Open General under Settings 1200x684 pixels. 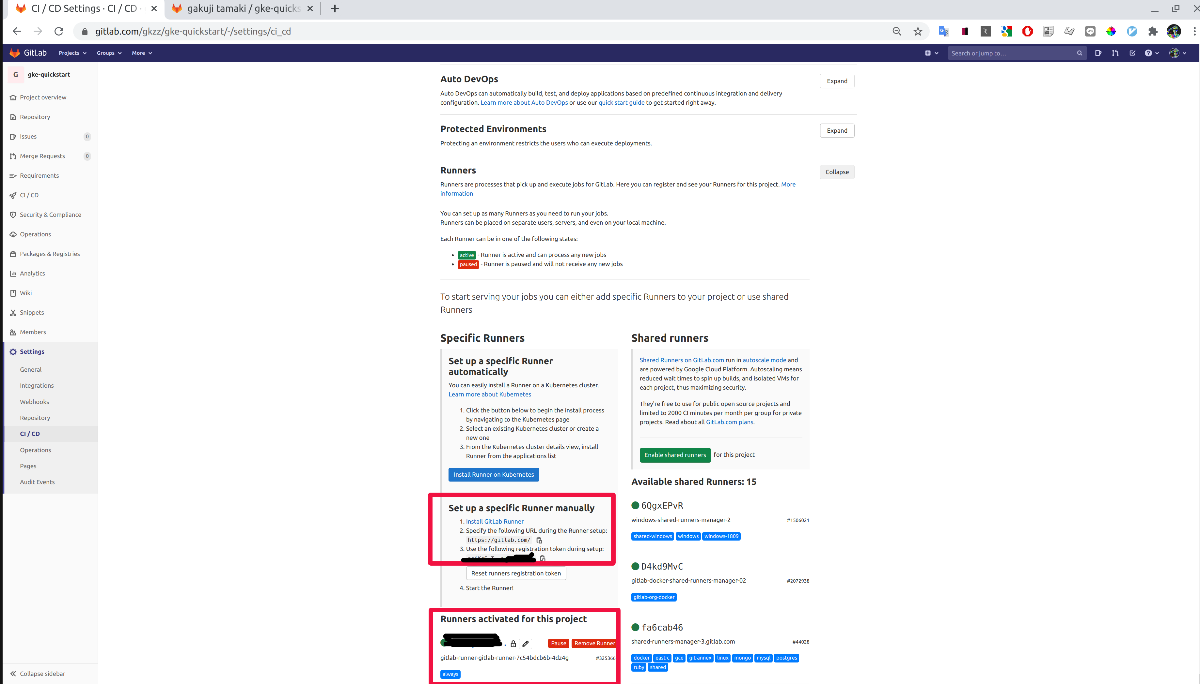pos(31,369)
